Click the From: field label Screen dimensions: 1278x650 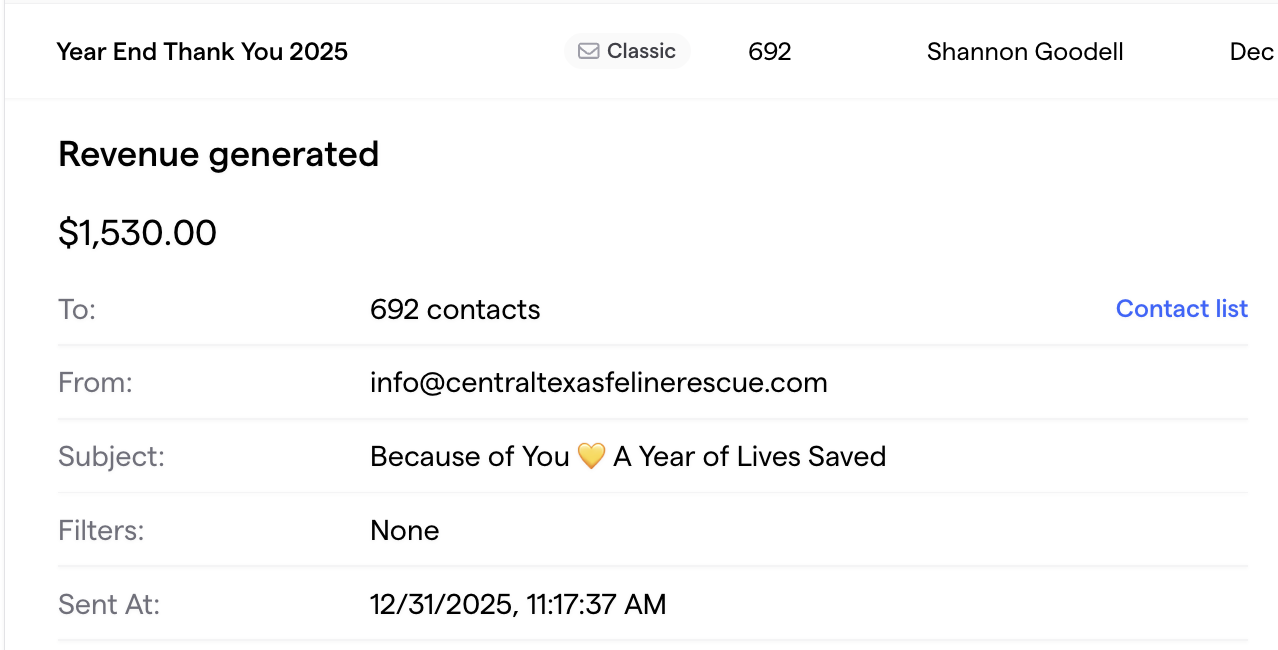[95, 383]
